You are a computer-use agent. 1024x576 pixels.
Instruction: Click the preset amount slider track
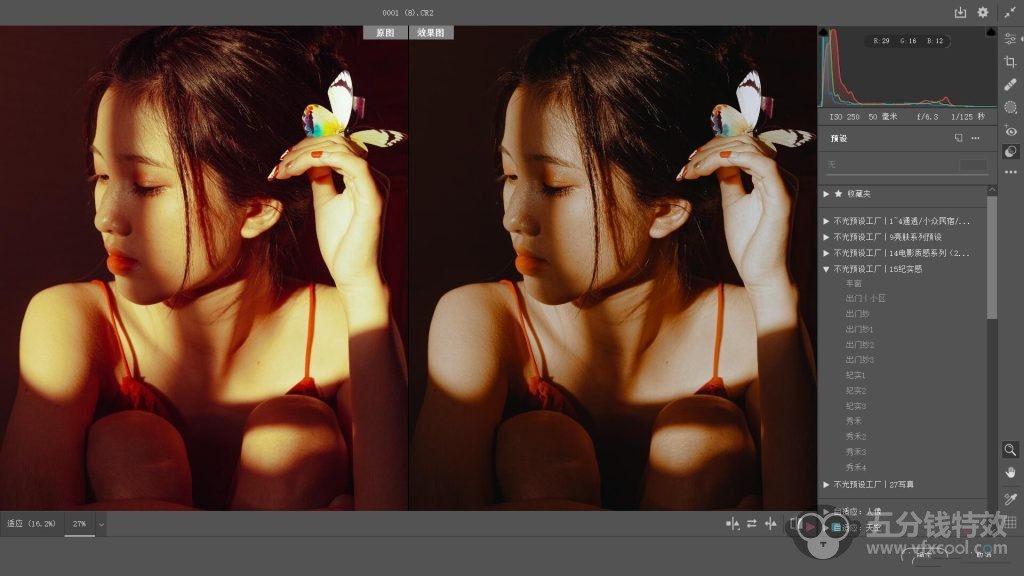coord(907,174)
